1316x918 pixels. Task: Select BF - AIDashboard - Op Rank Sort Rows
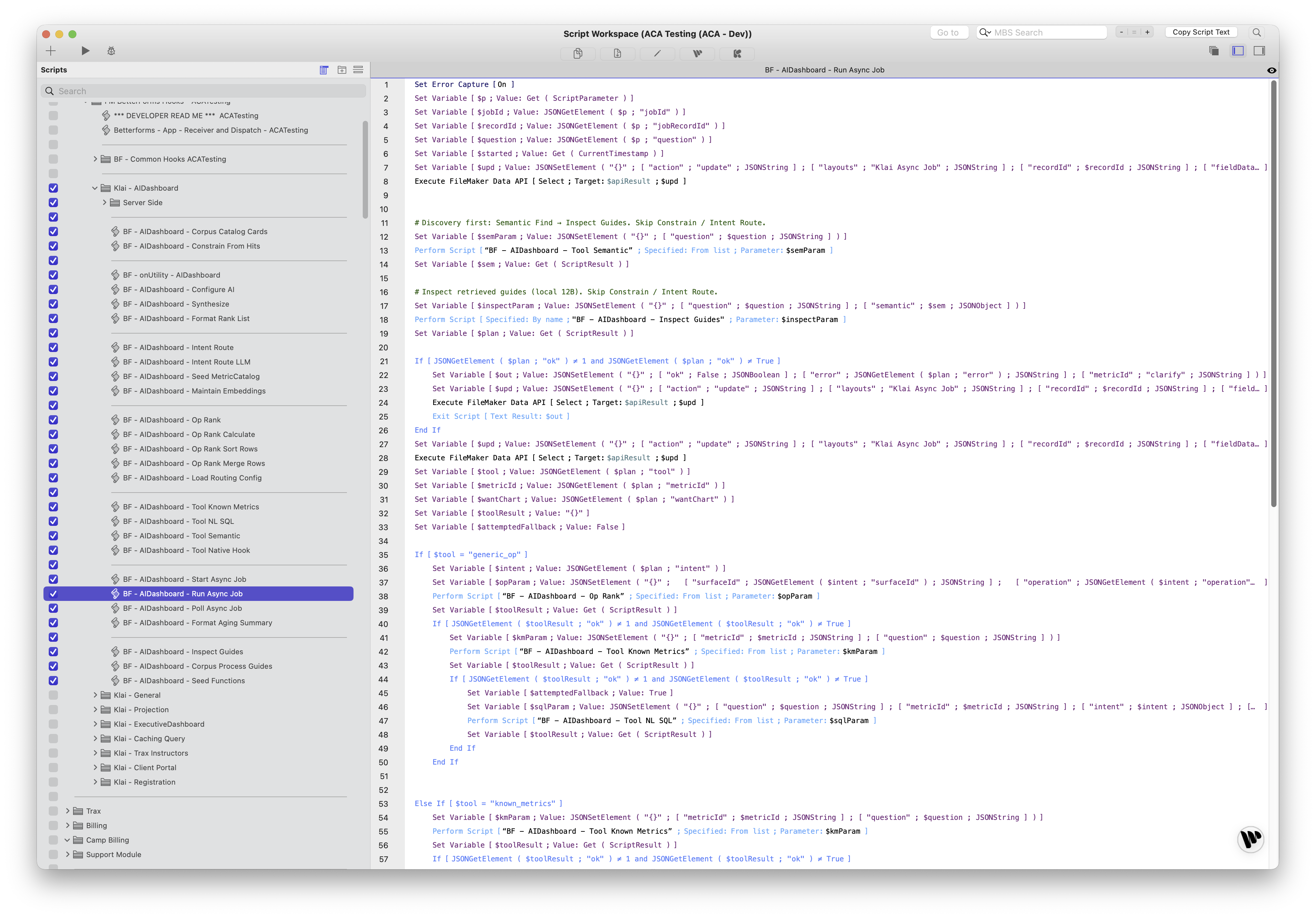(x=190, y=449)
